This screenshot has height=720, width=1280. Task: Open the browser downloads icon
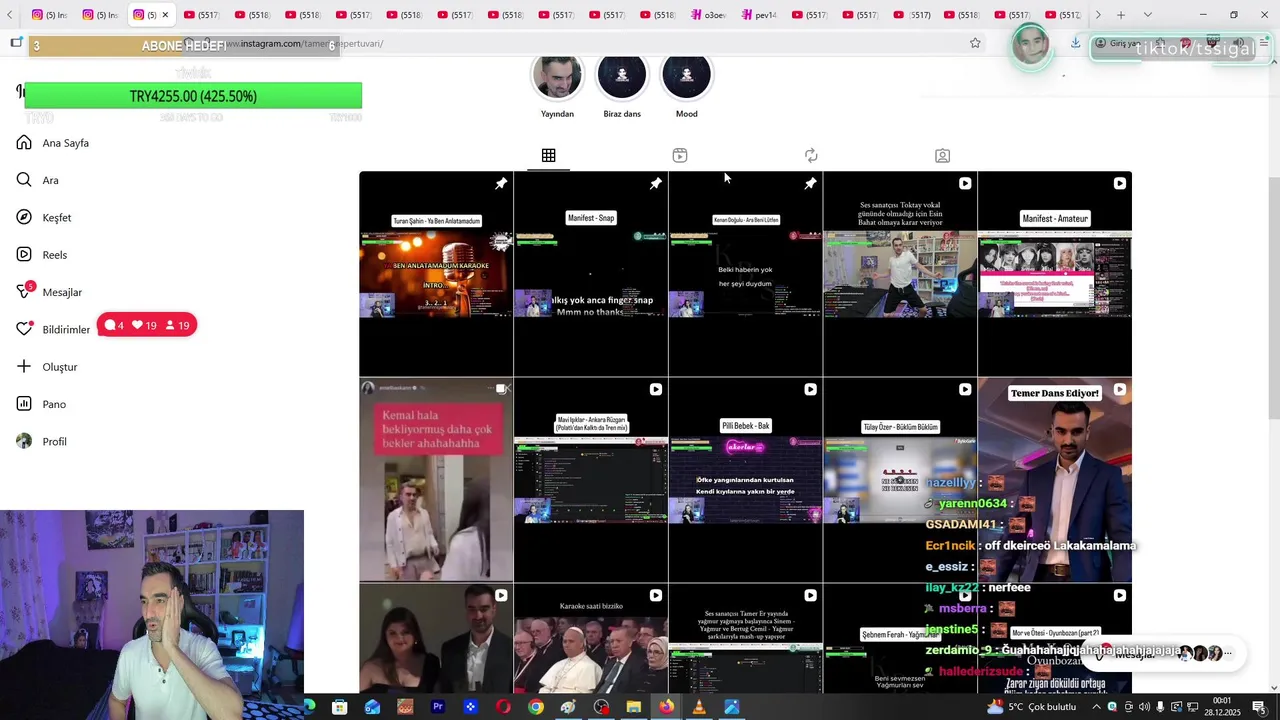(x=1075, y=43)
